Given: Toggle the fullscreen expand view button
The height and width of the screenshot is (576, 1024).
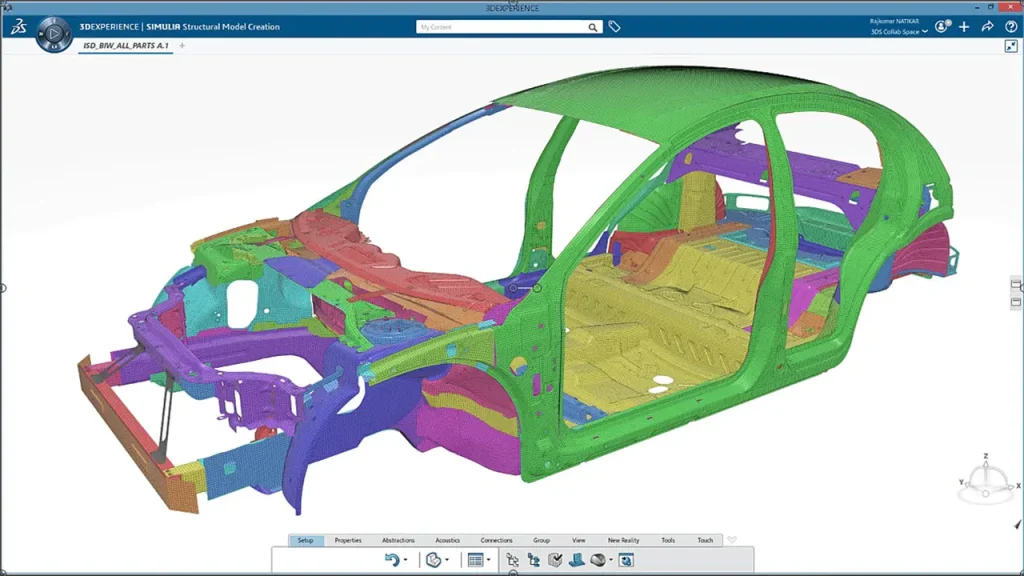Looking at the screenshot, I should coord(1010,46).
